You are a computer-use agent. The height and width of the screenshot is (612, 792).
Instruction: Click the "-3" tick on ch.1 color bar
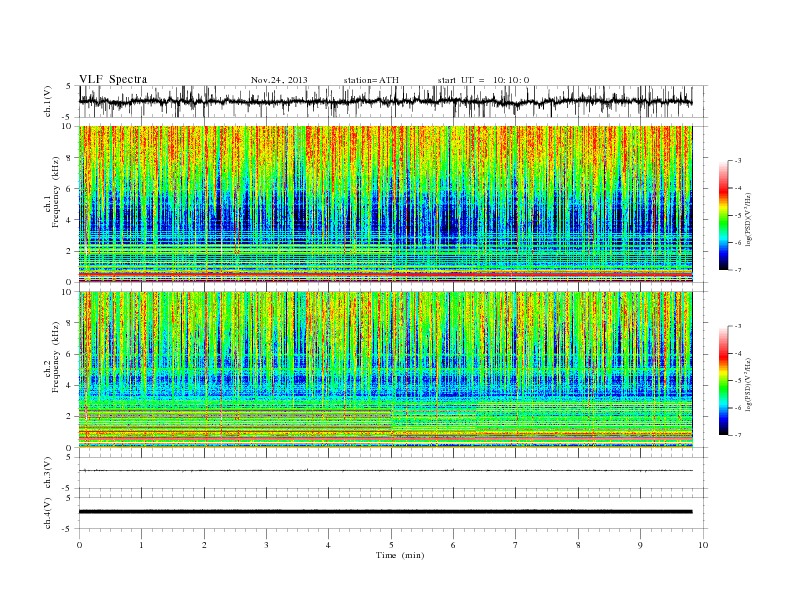[x=738, y=161]
